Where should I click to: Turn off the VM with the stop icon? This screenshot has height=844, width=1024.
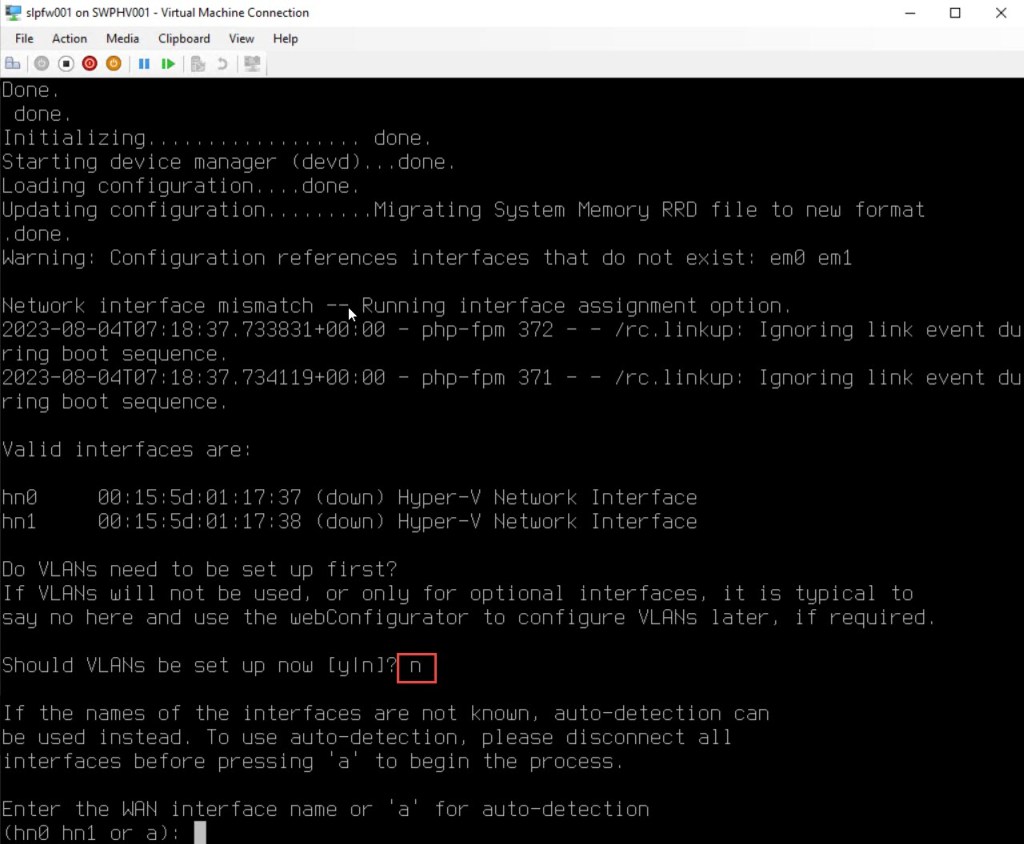pyautogui.click(x=66, y=64)
